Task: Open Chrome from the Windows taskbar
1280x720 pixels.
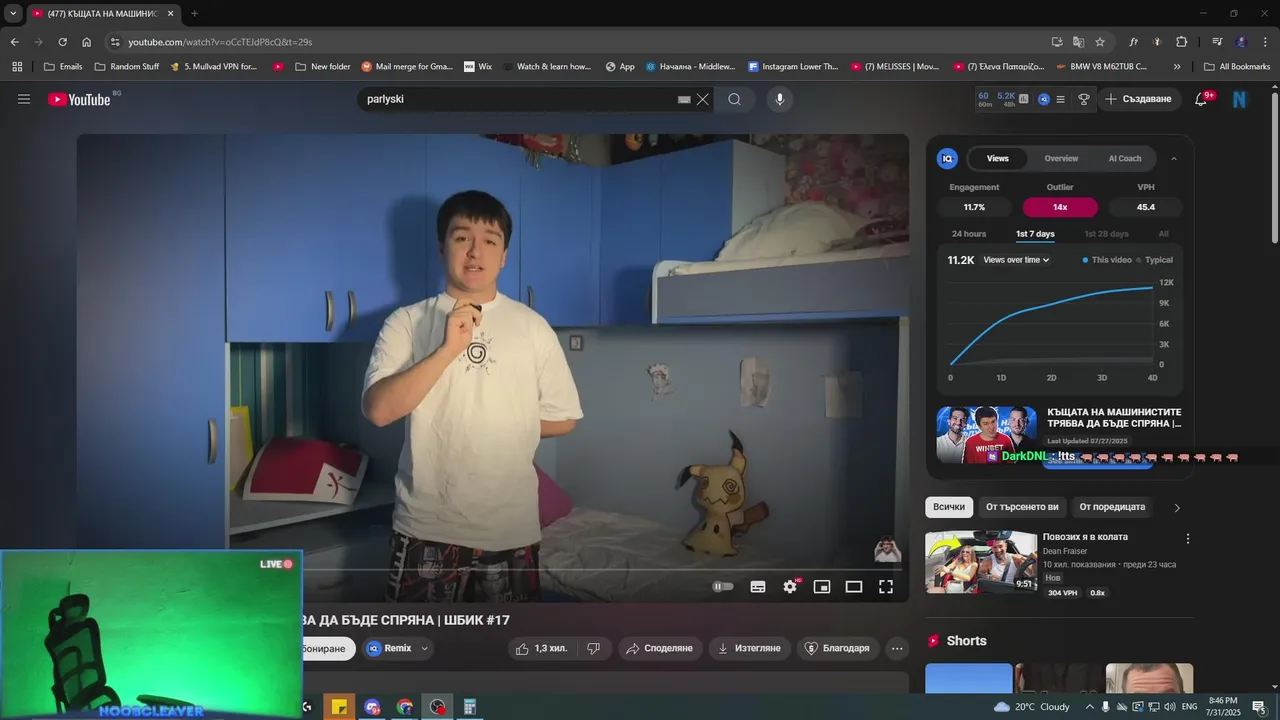Action: click(x=404, y=707)
